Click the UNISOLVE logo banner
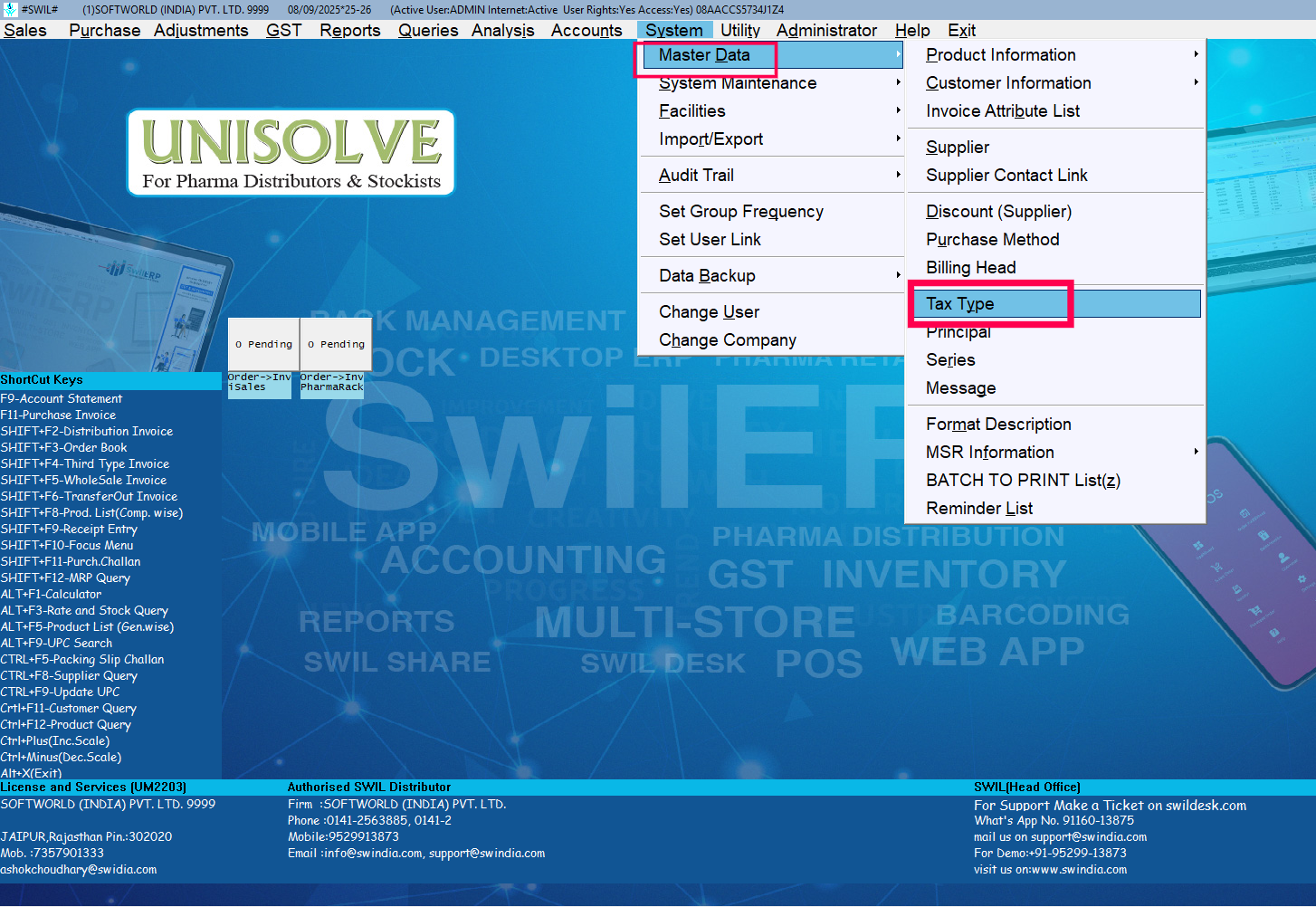Image resolution: width=1316 pixels, height=907 pixels. [x=291, y=152]
